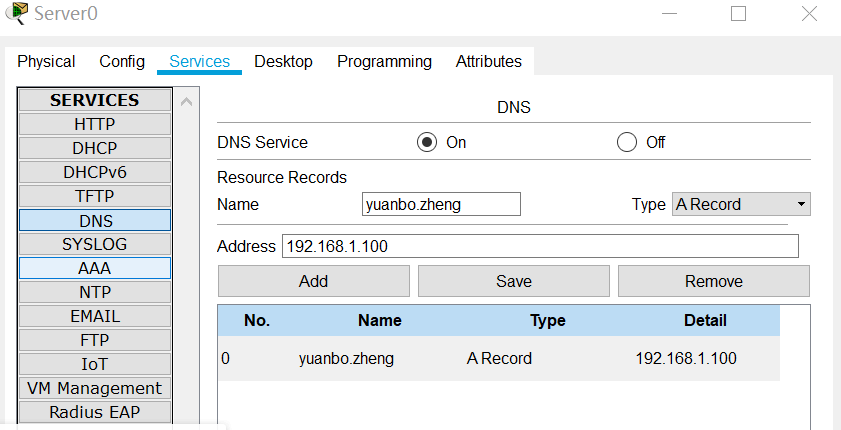Open the Config tab
The width and height of the screenshot is (841, 430).
(122, 61)
